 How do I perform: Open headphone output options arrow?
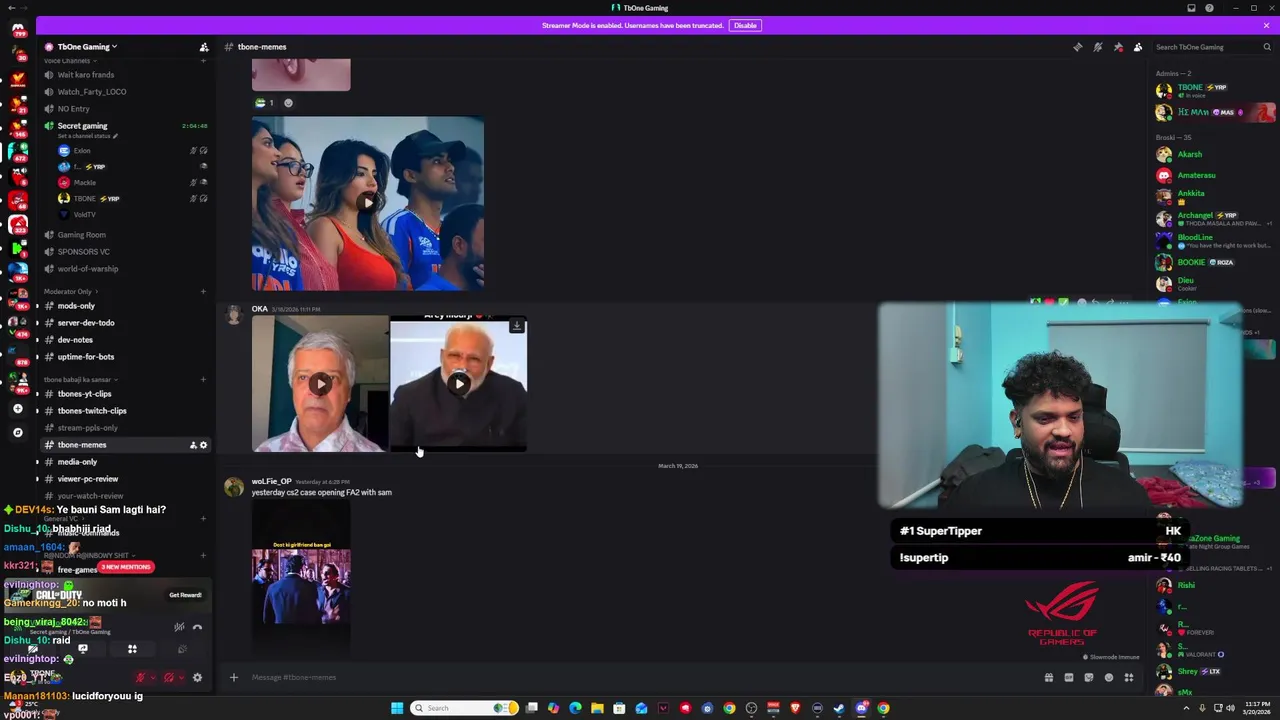[181, 678]
